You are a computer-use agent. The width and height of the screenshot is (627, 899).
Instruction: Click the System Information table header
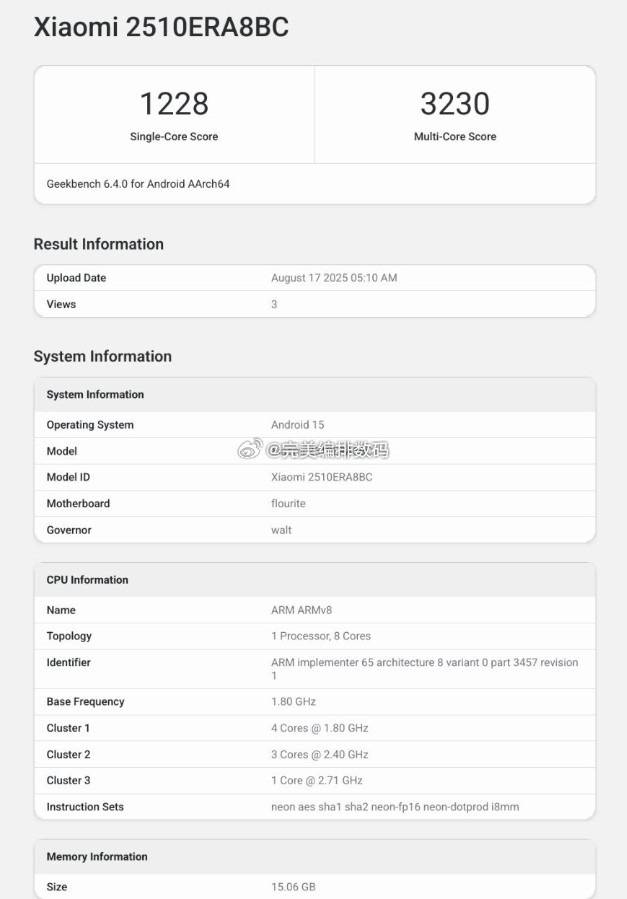point(95,394)
